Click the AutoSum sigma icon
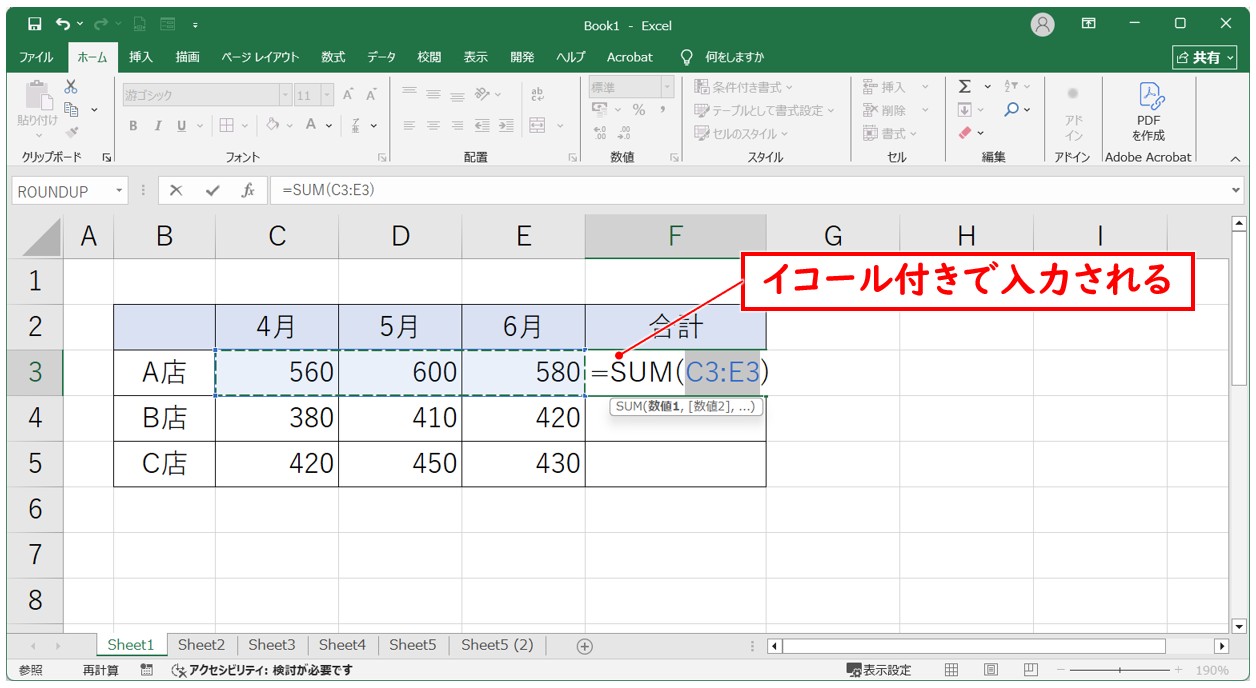This screenshot has width=1256, height=688. (x=964, y=87)
